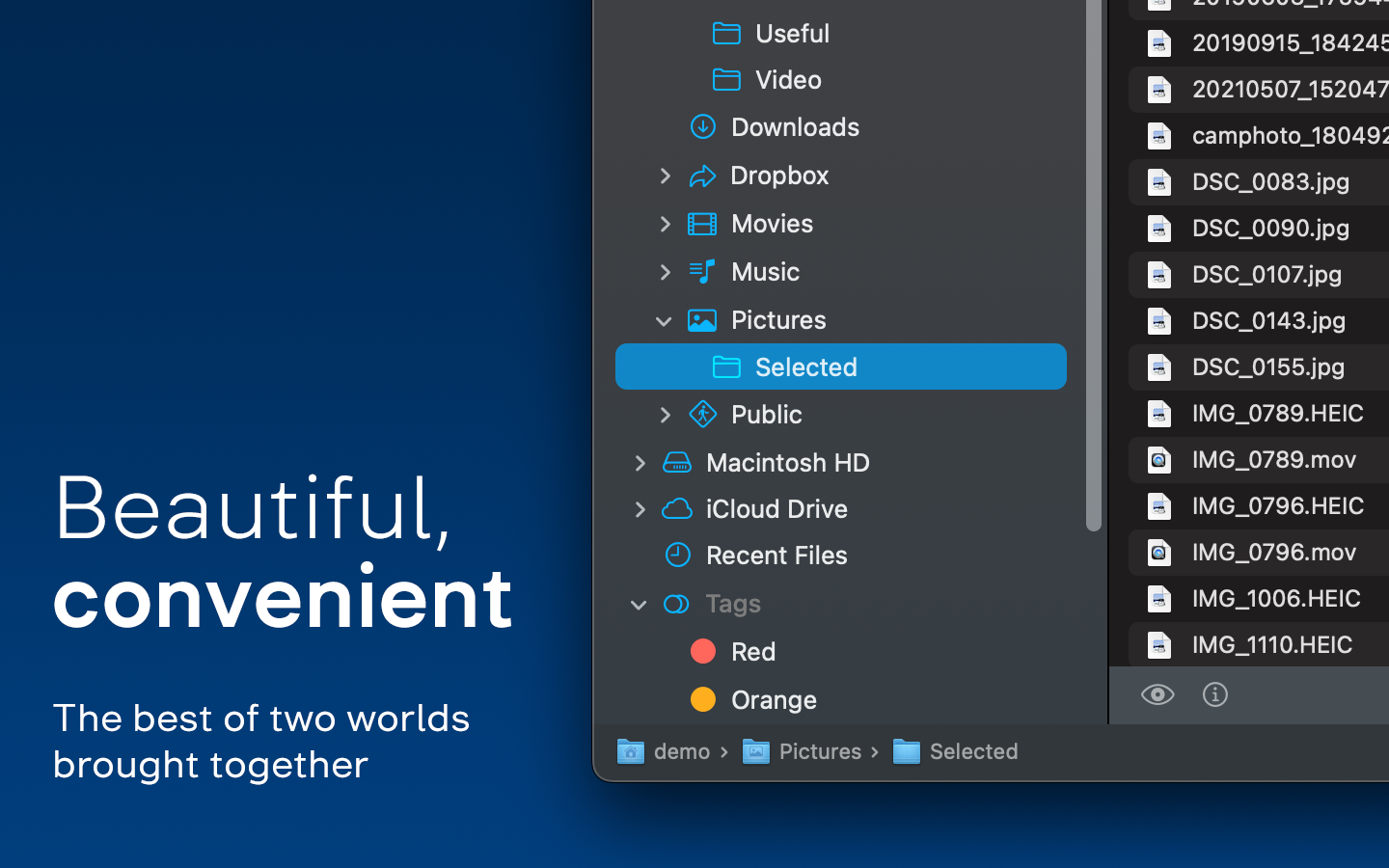The image size is (1389, 868).
Task: Click the Dropbox share icon
Action: coord(702,176)
